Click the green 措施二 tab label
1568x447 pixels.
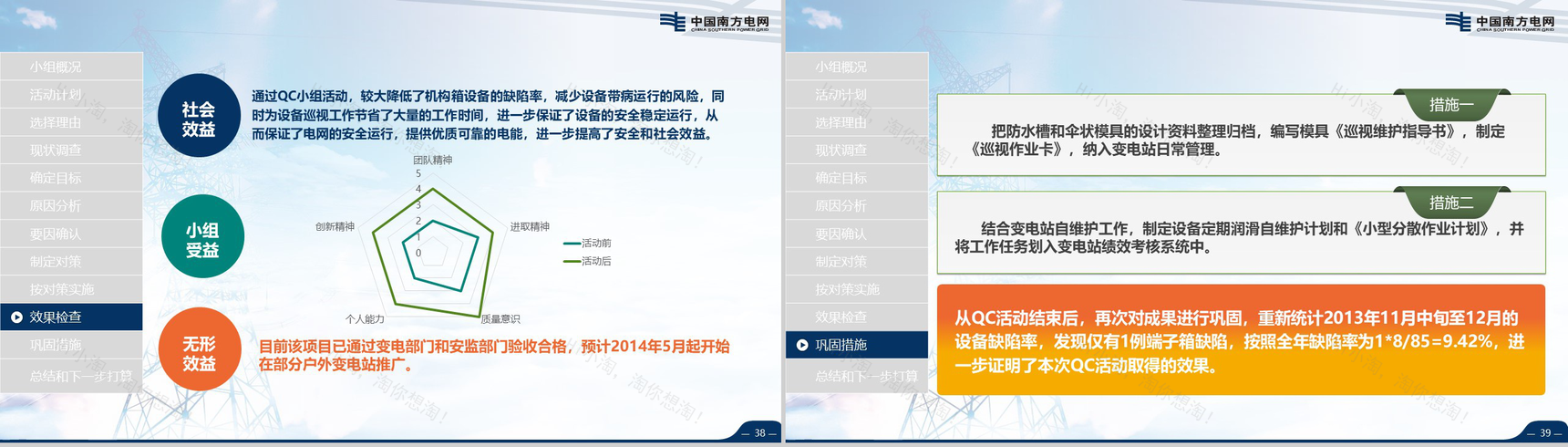[x=1451, y=203]
